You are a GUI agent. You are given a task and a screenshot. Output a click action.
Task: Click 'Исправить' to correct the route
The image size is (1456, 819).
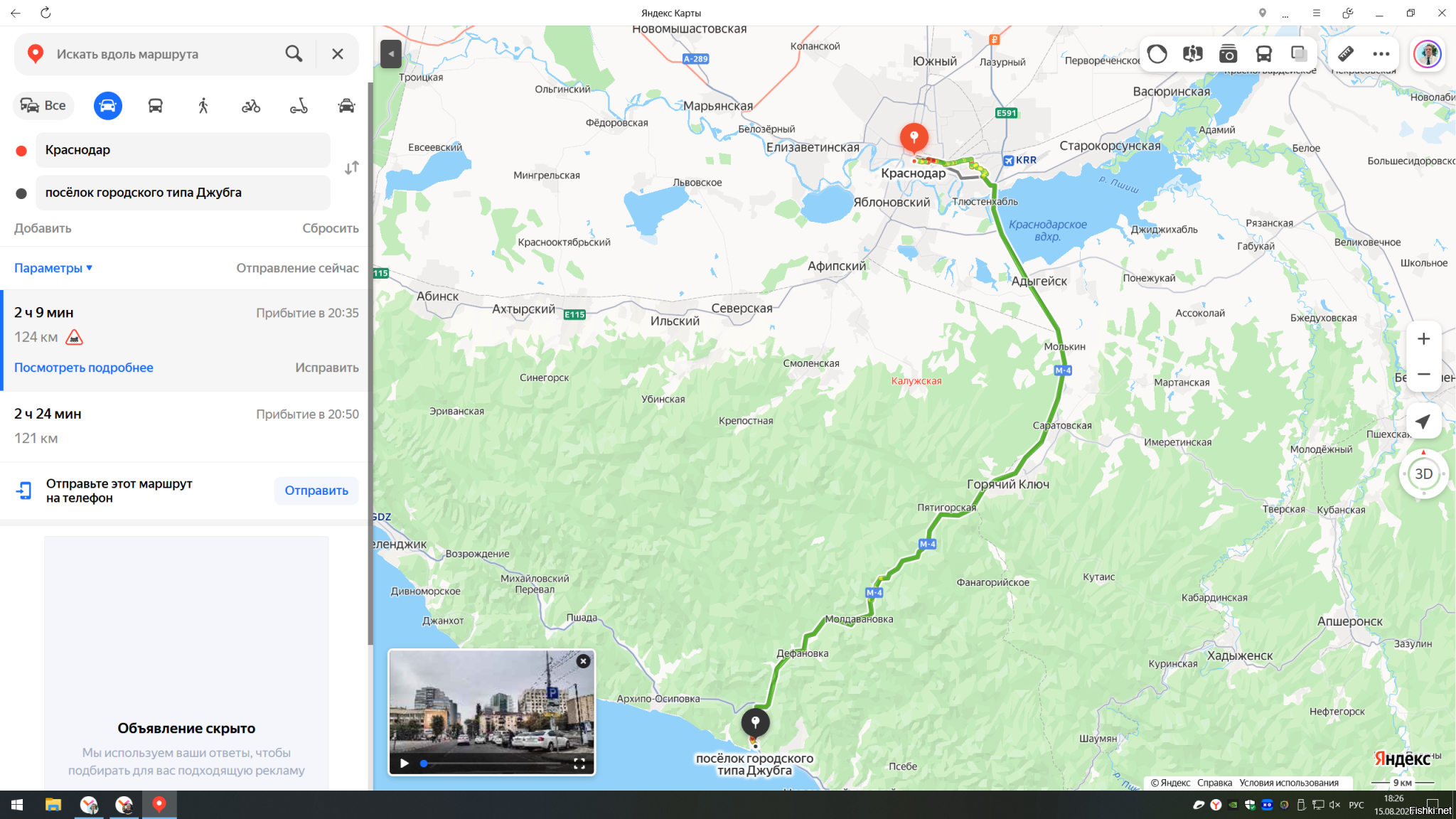(327, 368)
